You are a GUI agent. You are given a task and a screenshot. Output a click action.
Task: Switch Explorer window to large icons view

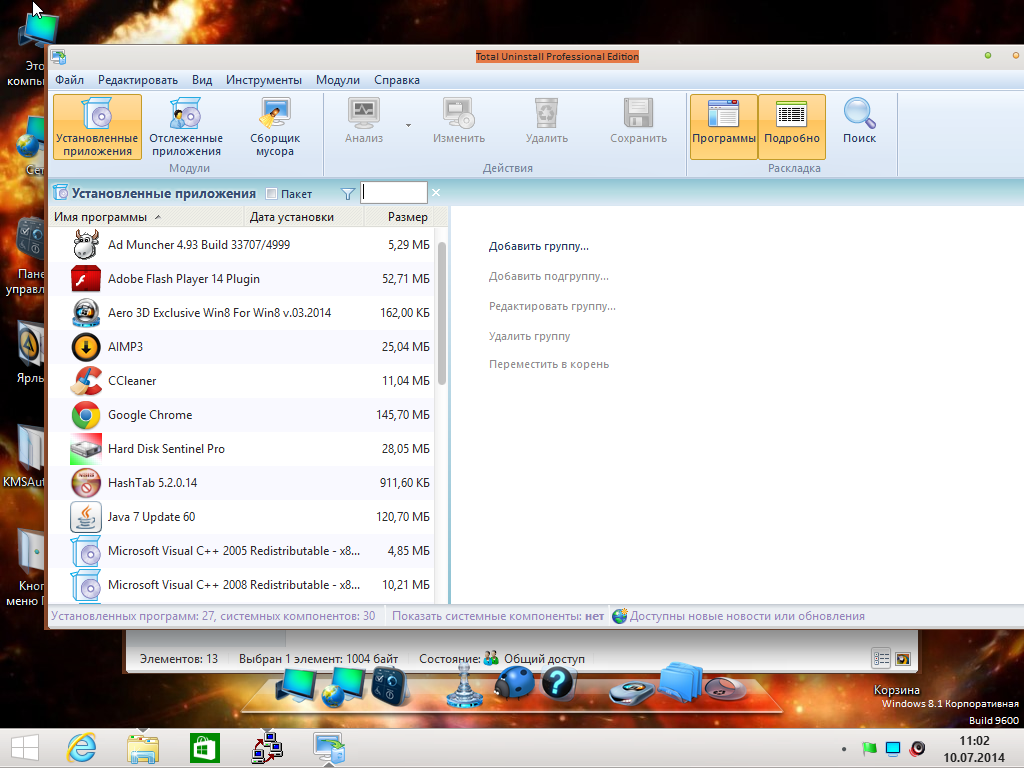(x=903, y=658)
